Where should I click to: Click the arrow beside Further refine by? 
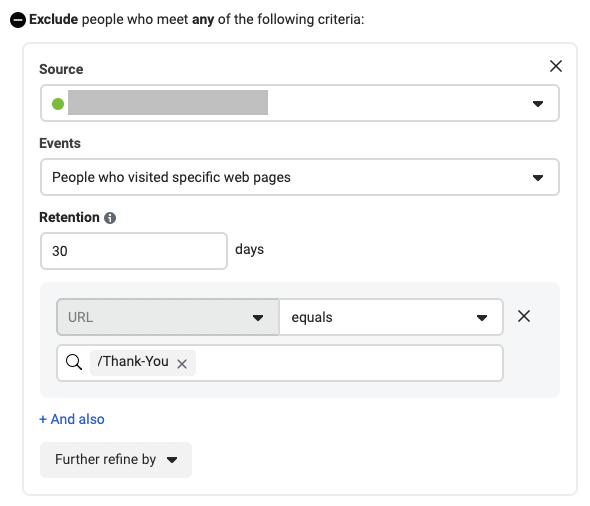172,460
